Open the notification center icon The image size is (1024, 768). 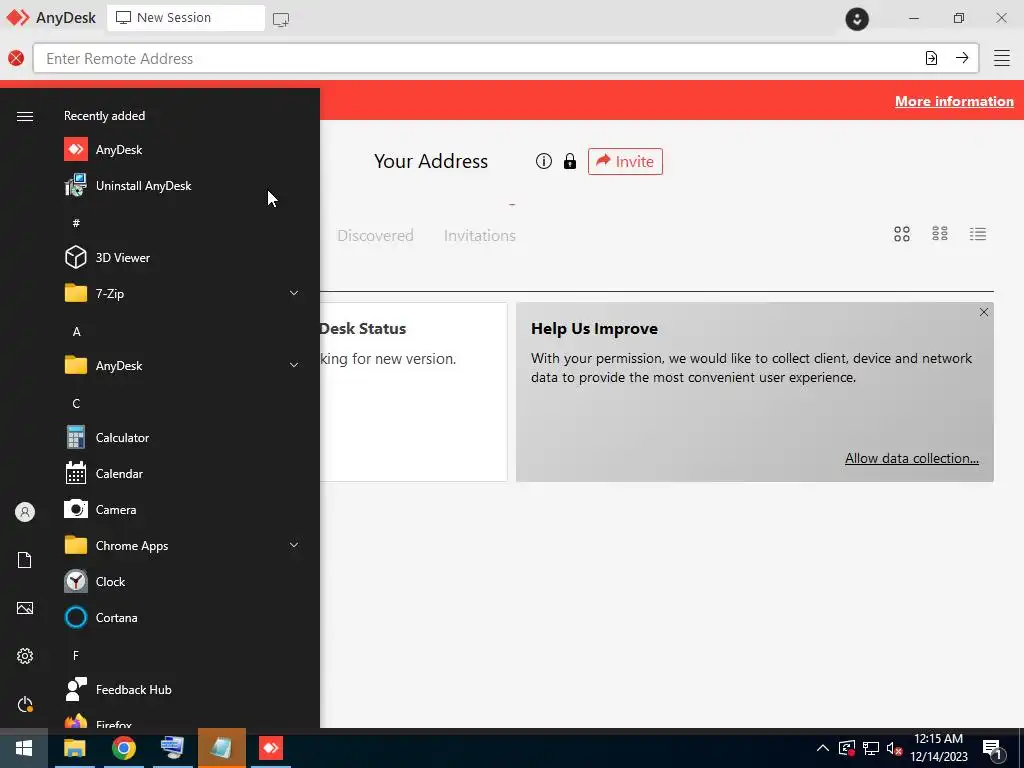[992, 749]
